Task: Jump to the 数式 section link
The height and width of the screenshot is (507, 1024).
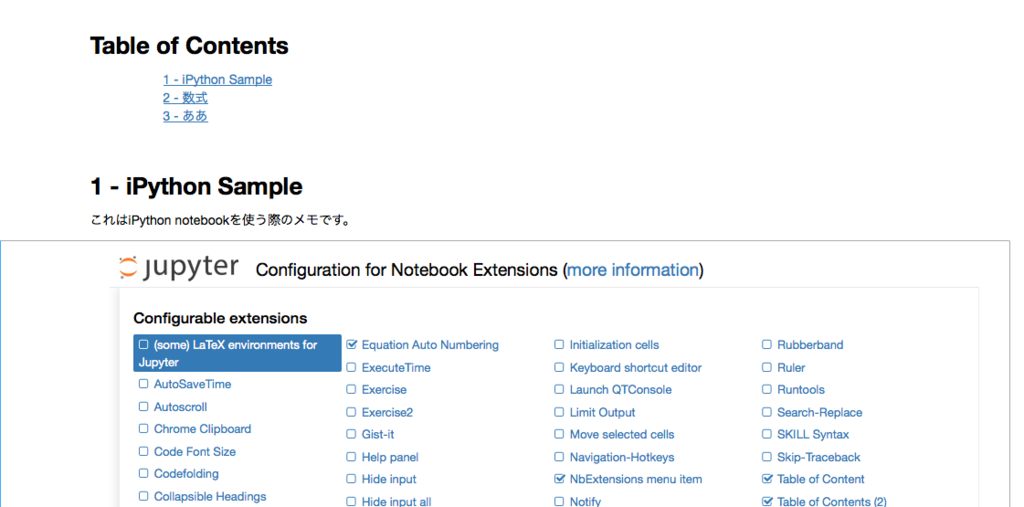Action: (x=185, y=98)
